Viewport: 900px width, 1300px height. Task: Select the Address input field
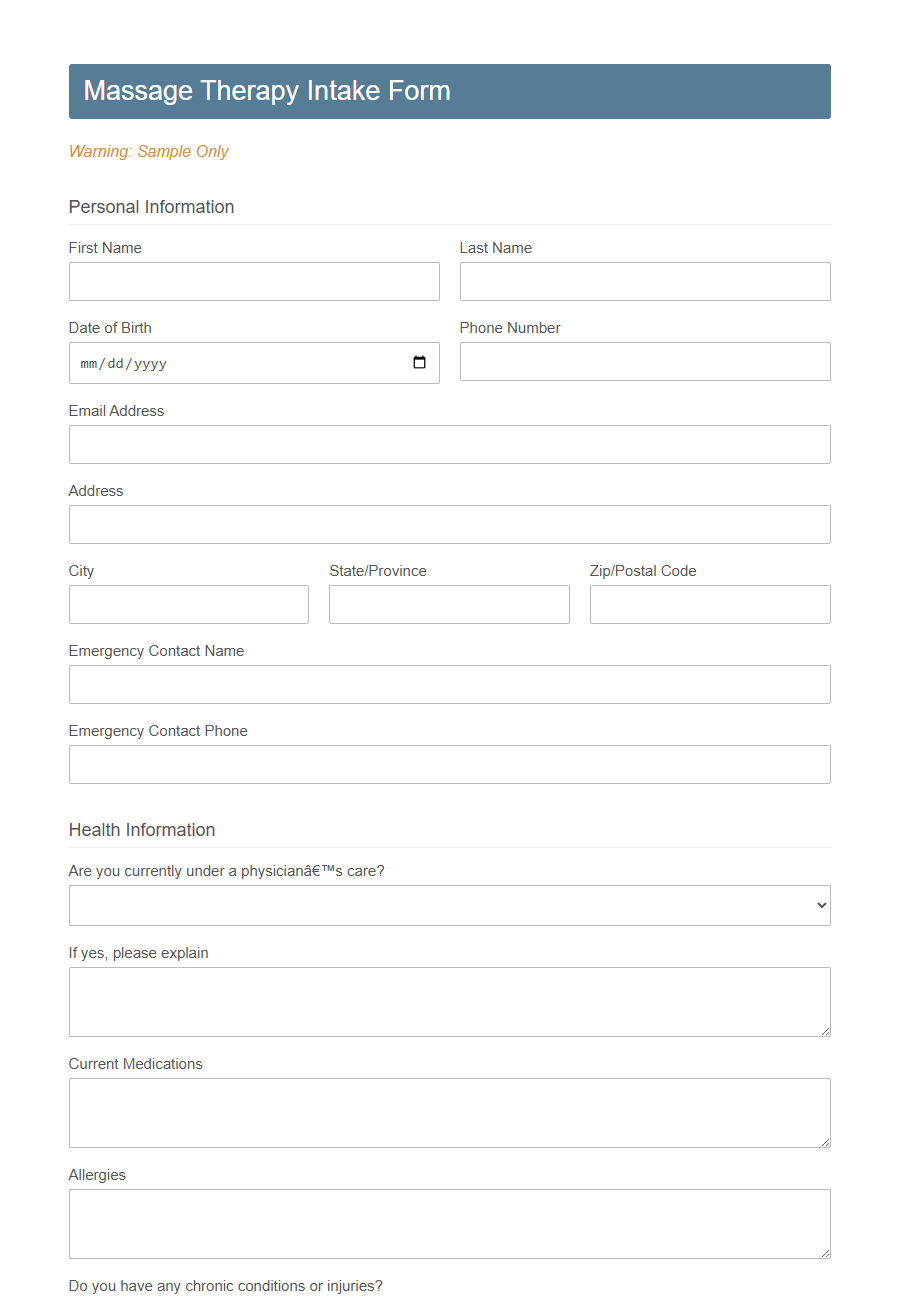(449, 524)
